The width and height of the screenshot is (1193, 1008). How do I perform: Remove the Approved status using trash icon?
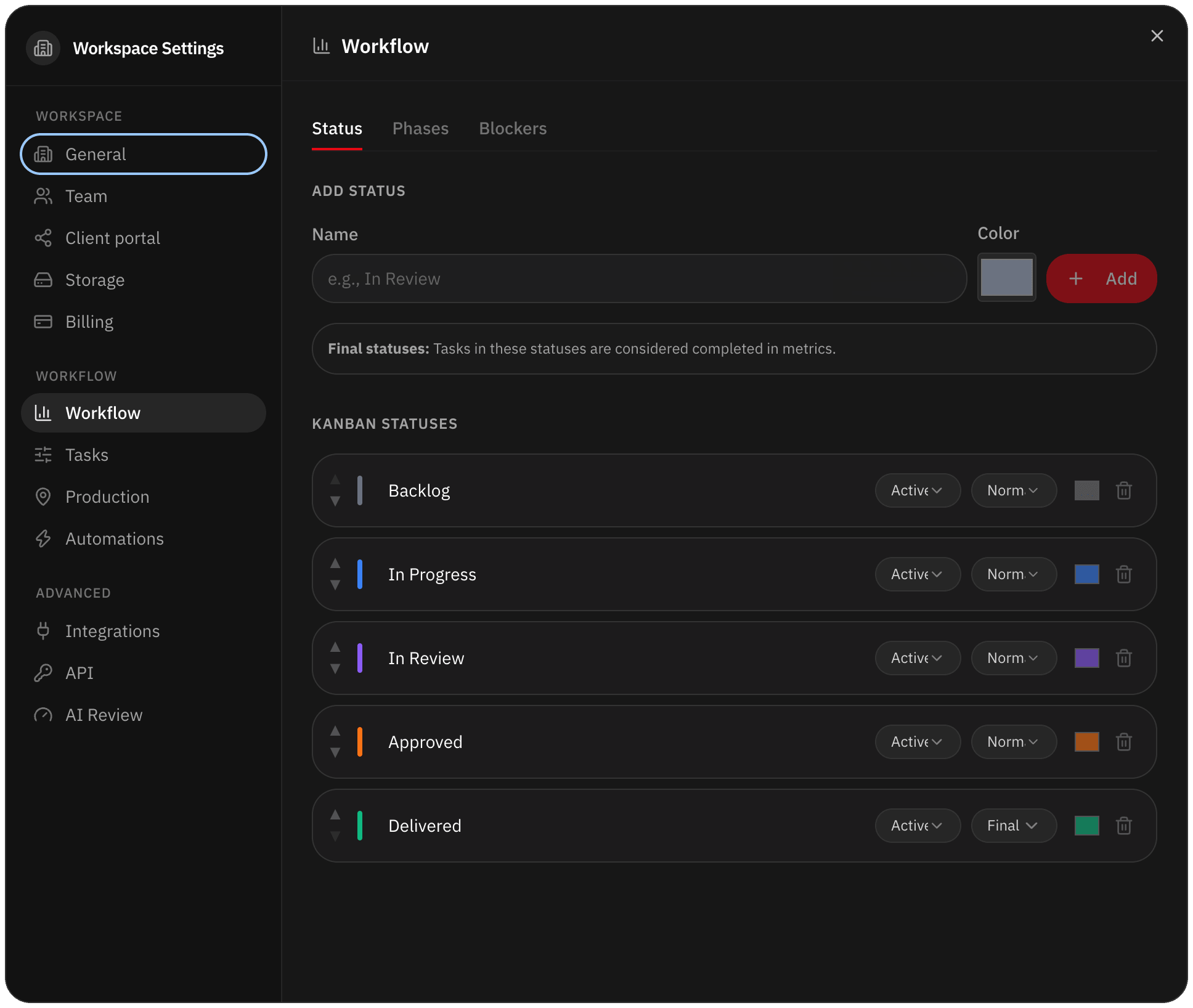(1123, 742)
